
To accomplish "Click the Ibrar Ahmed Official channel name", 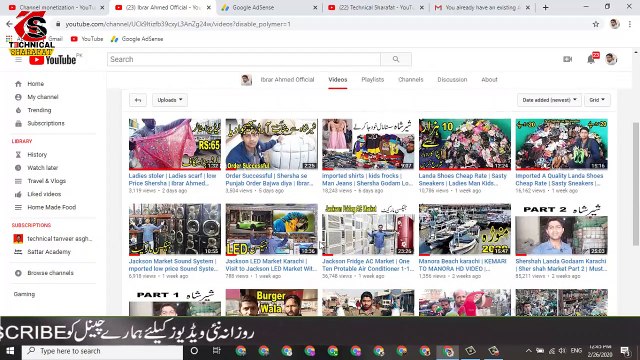I will point(287,80).
